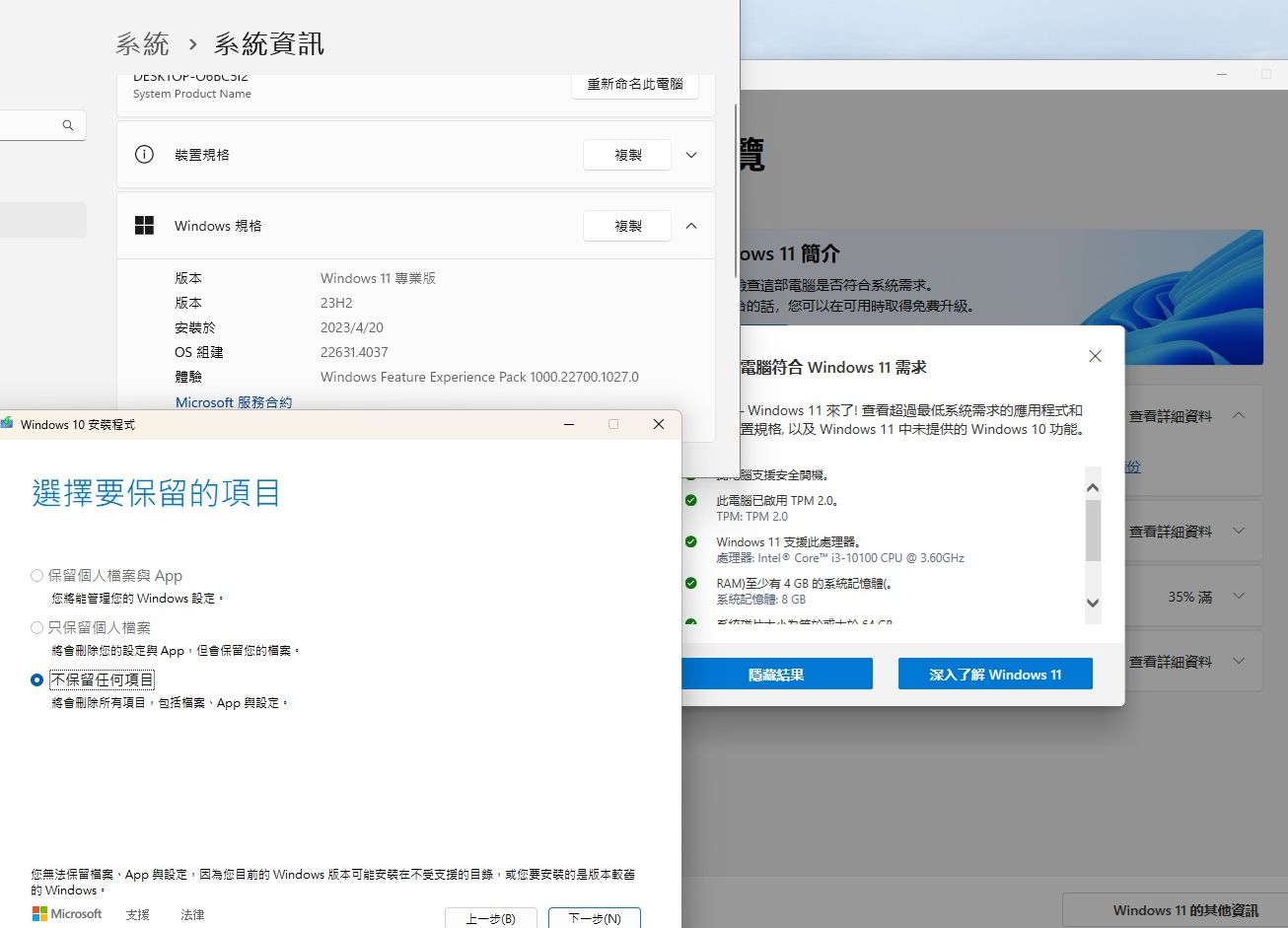Minimize the PC Health Check window
The image size is (1288, 928).
(x=1222, y=74)
